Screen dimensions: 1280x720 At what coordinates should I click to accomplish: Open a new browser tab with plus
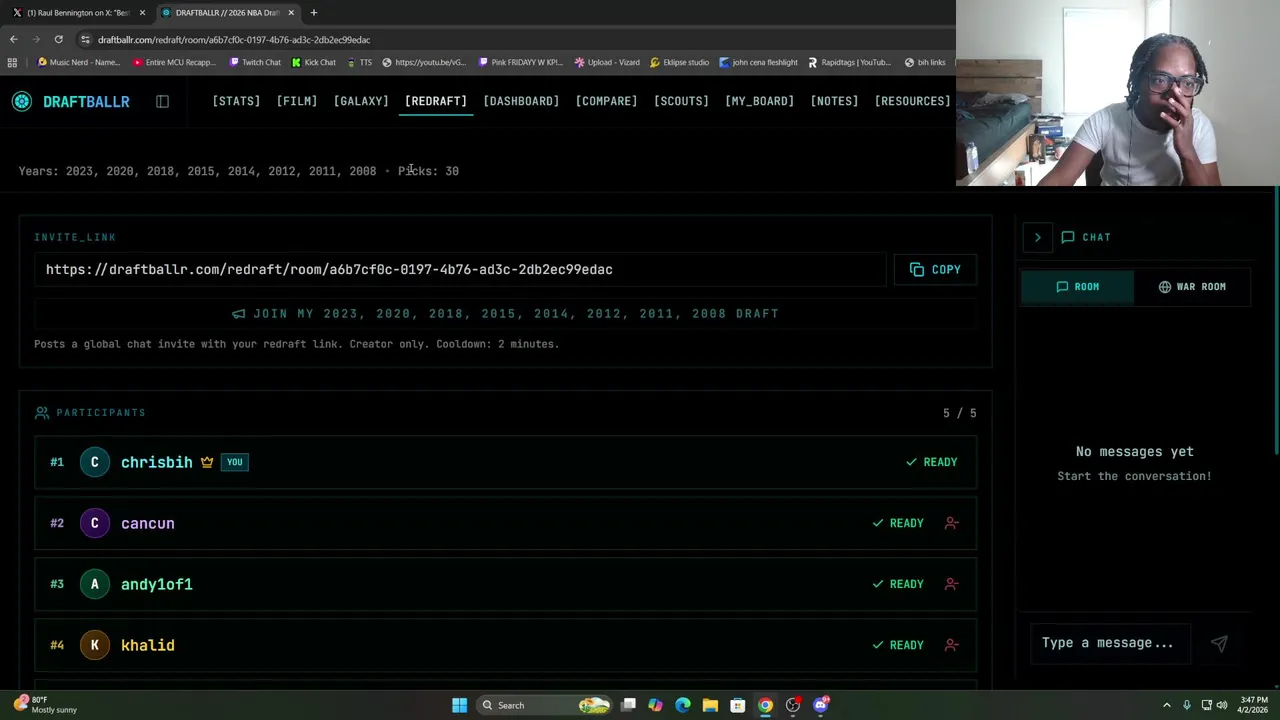(x=313, y=12)
